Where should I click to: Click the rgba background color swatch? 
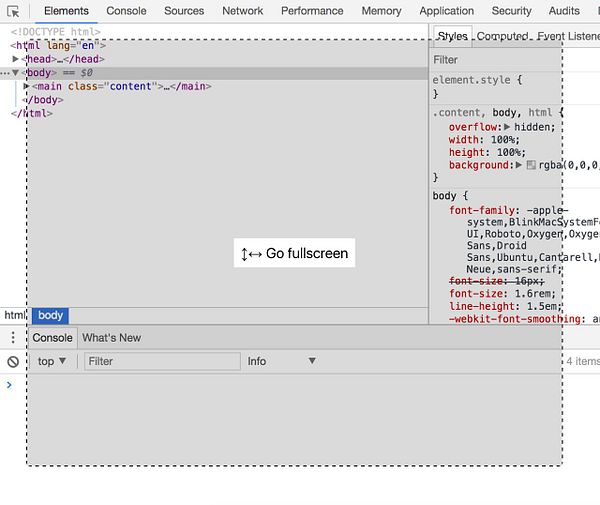(531, 165)
